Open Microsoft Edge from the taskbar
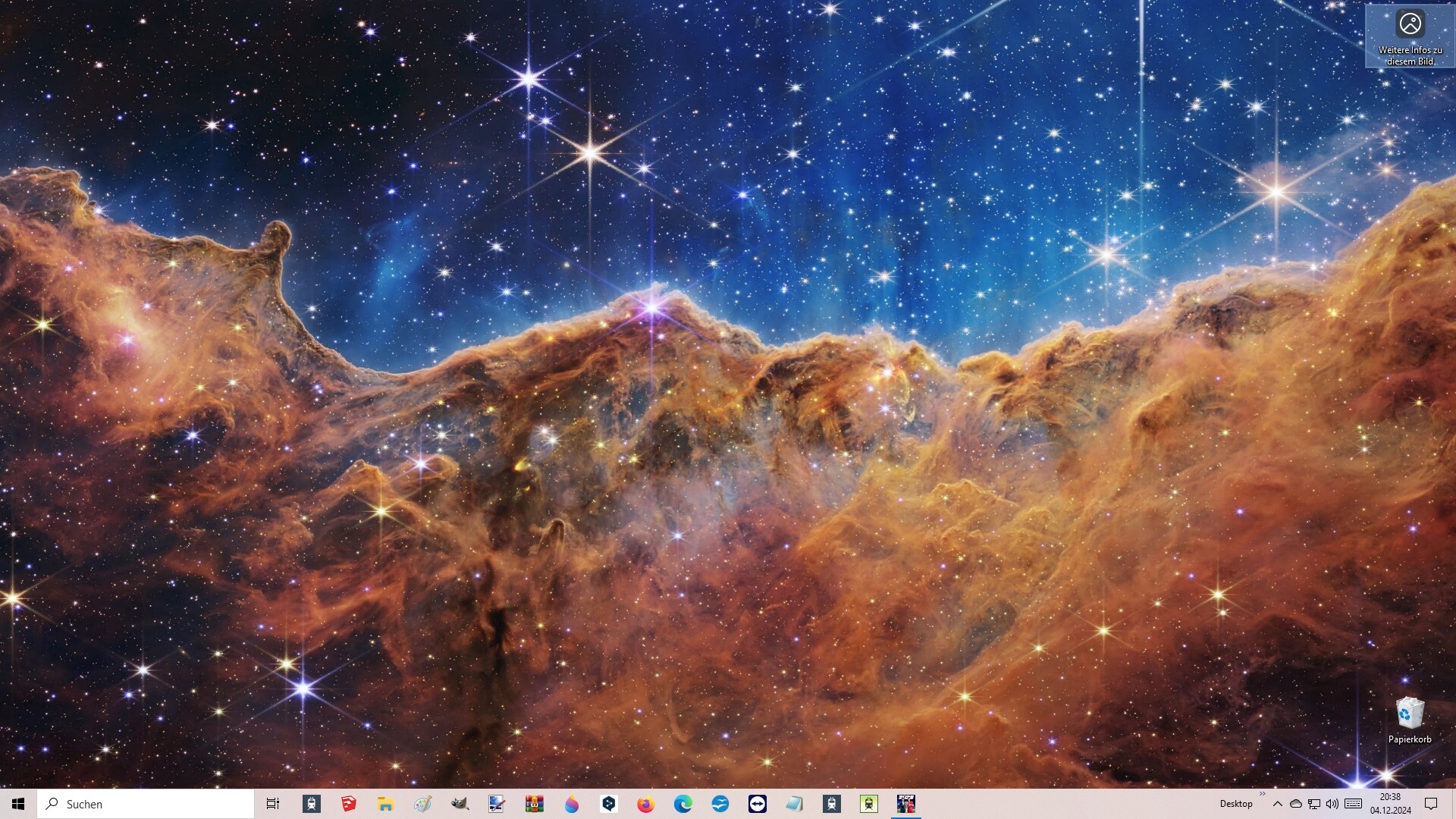The width and height of the screenshot is (1456, 819). [x=682, y=804]
